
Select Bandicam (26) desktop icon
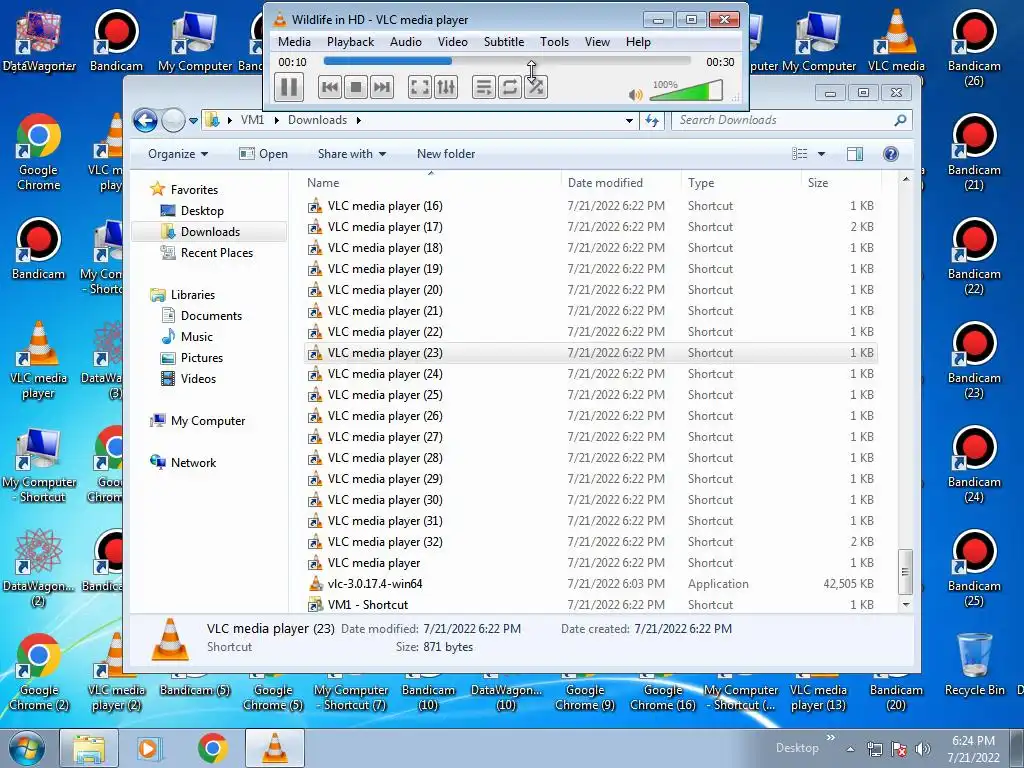click(x=974, y=48)
